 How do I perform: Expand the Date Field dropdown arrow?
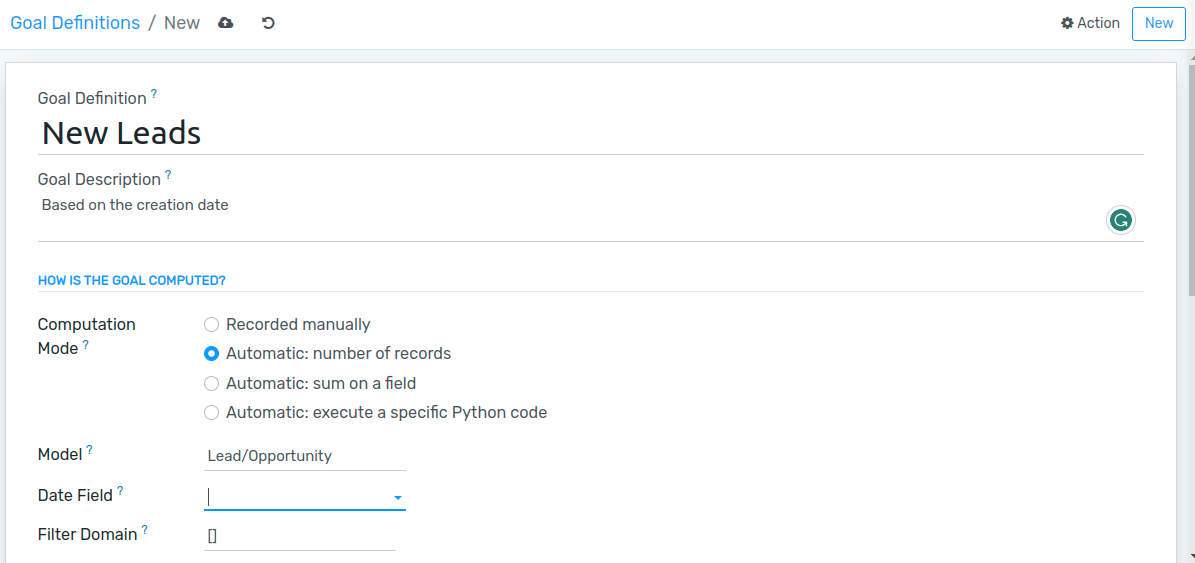397,498
